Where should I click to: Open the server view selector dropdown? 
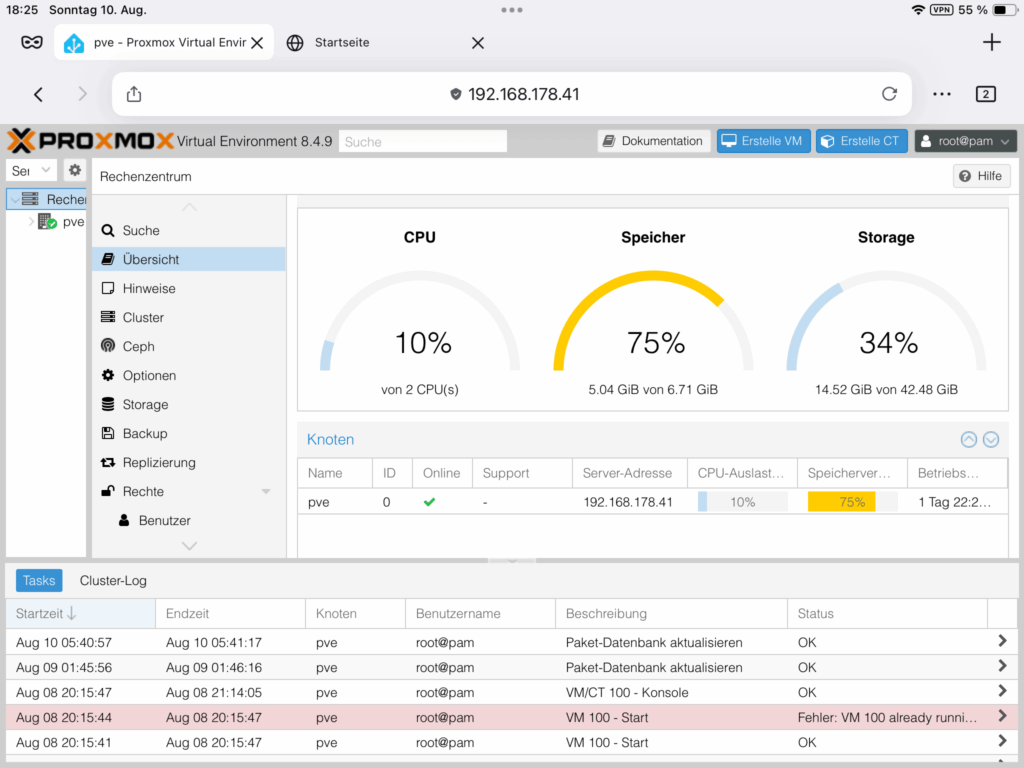click(32, 170)
